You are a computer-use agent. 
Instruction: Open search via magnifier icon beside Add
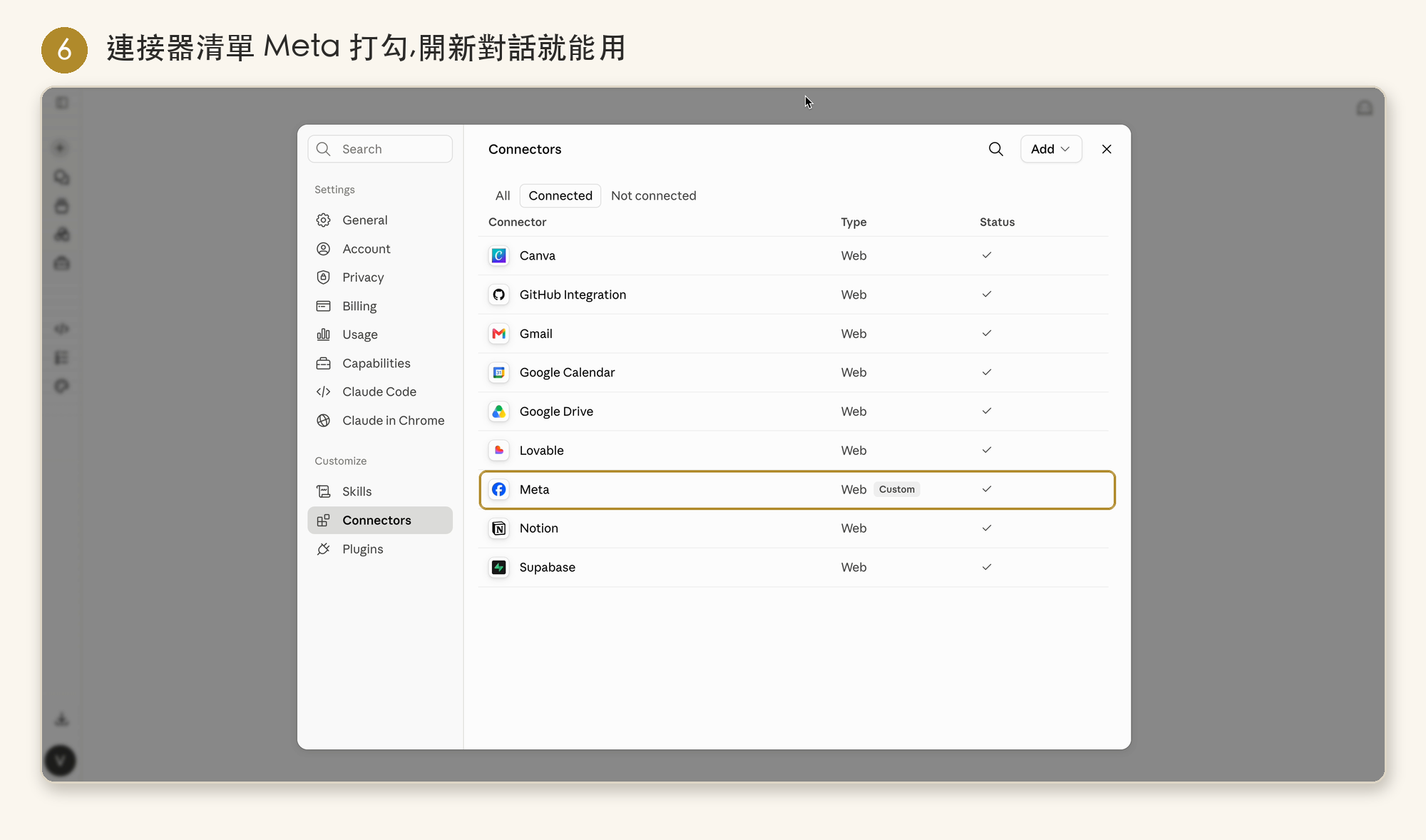tap(996, 149)
